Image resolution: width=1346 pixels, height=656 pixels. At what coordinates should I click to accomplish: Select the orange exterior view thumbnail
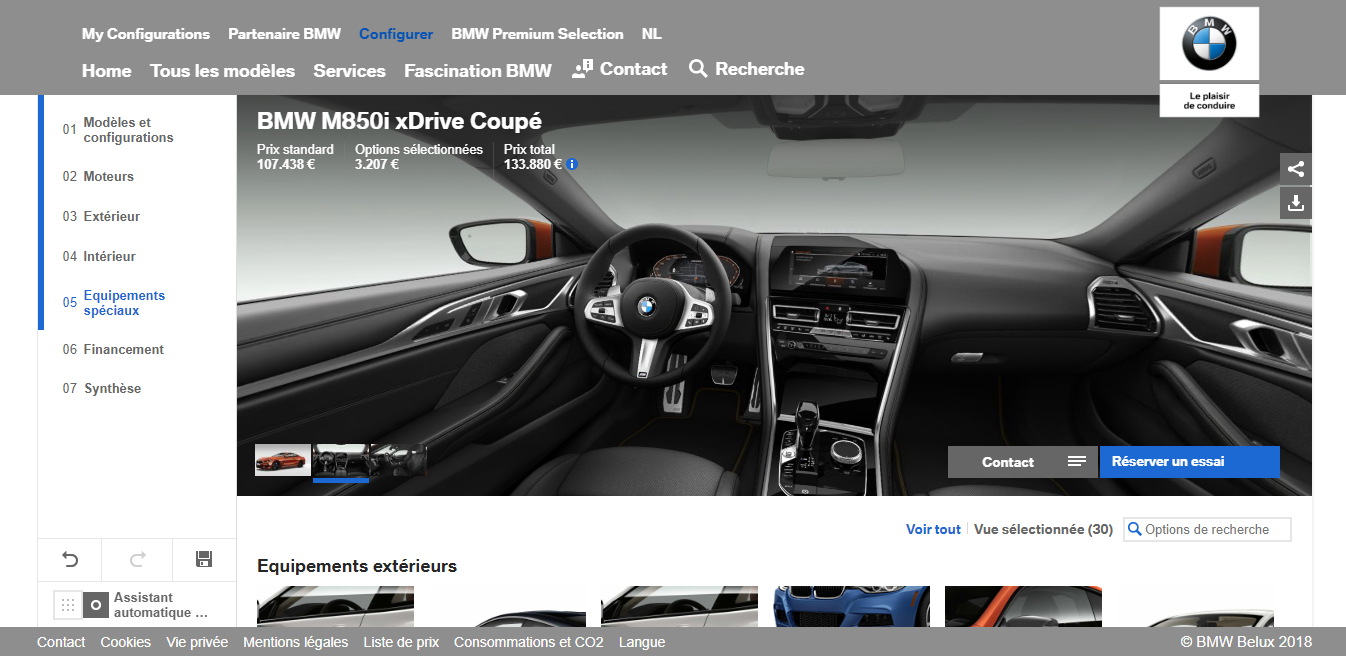tap(283, 460)
